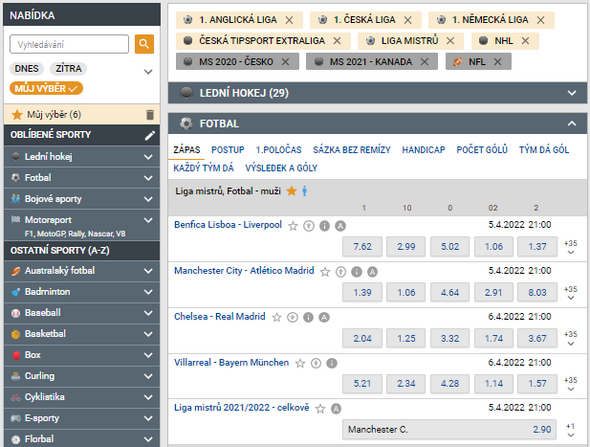Viewport: 590px width, 447px height.
Task: Remove MS 2021 - KANADA filter chip
Action: [424, 62]
